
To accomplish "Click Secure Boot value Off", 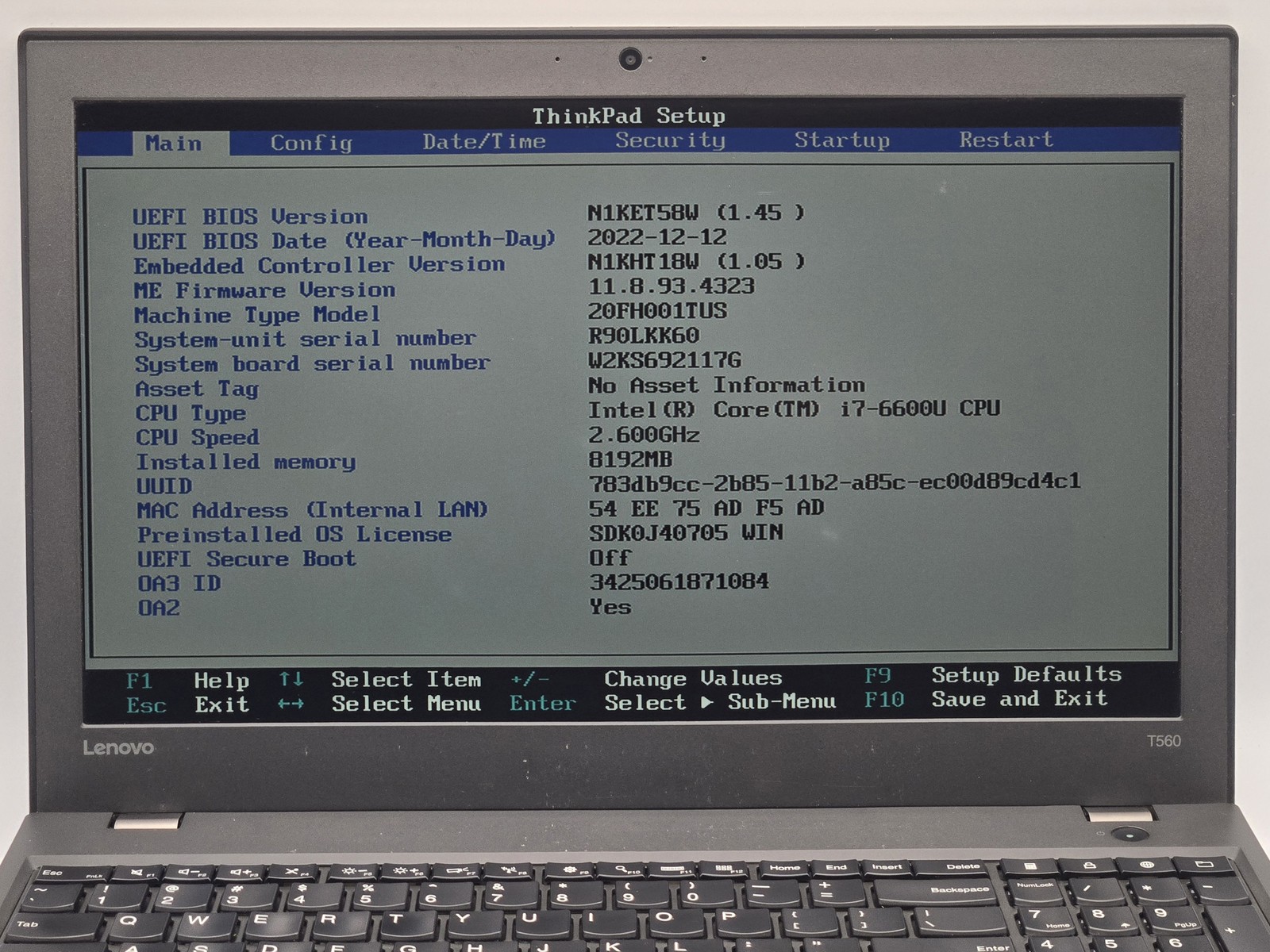I will click(x=610, y=558).
